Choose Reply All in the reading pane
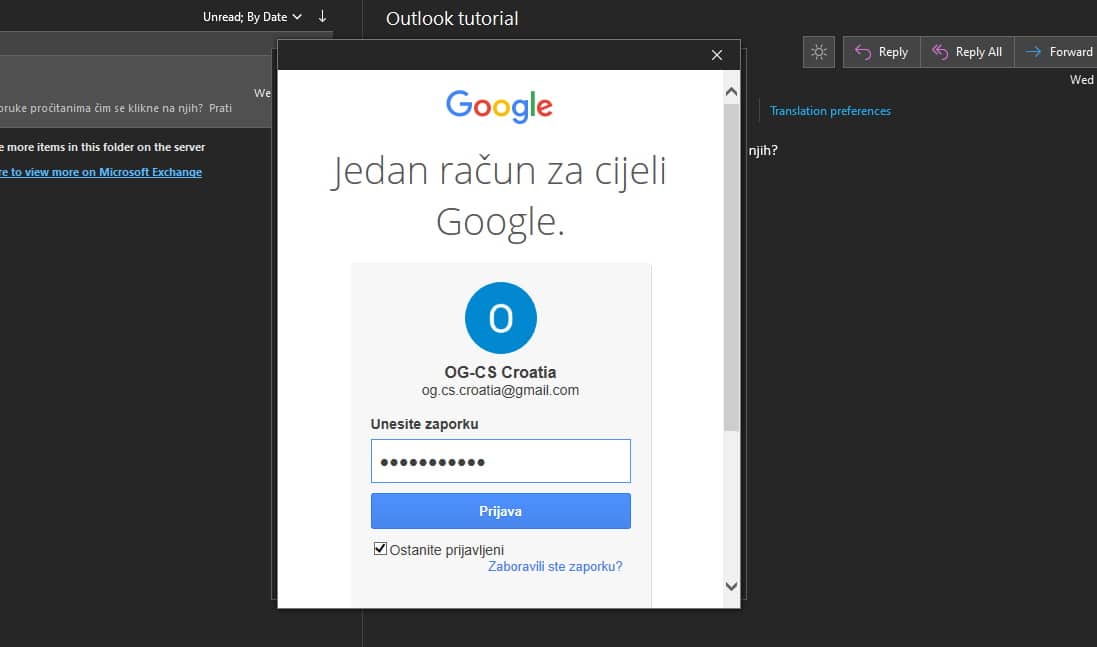Screen dimensions: 1097x647 [967, 52]
